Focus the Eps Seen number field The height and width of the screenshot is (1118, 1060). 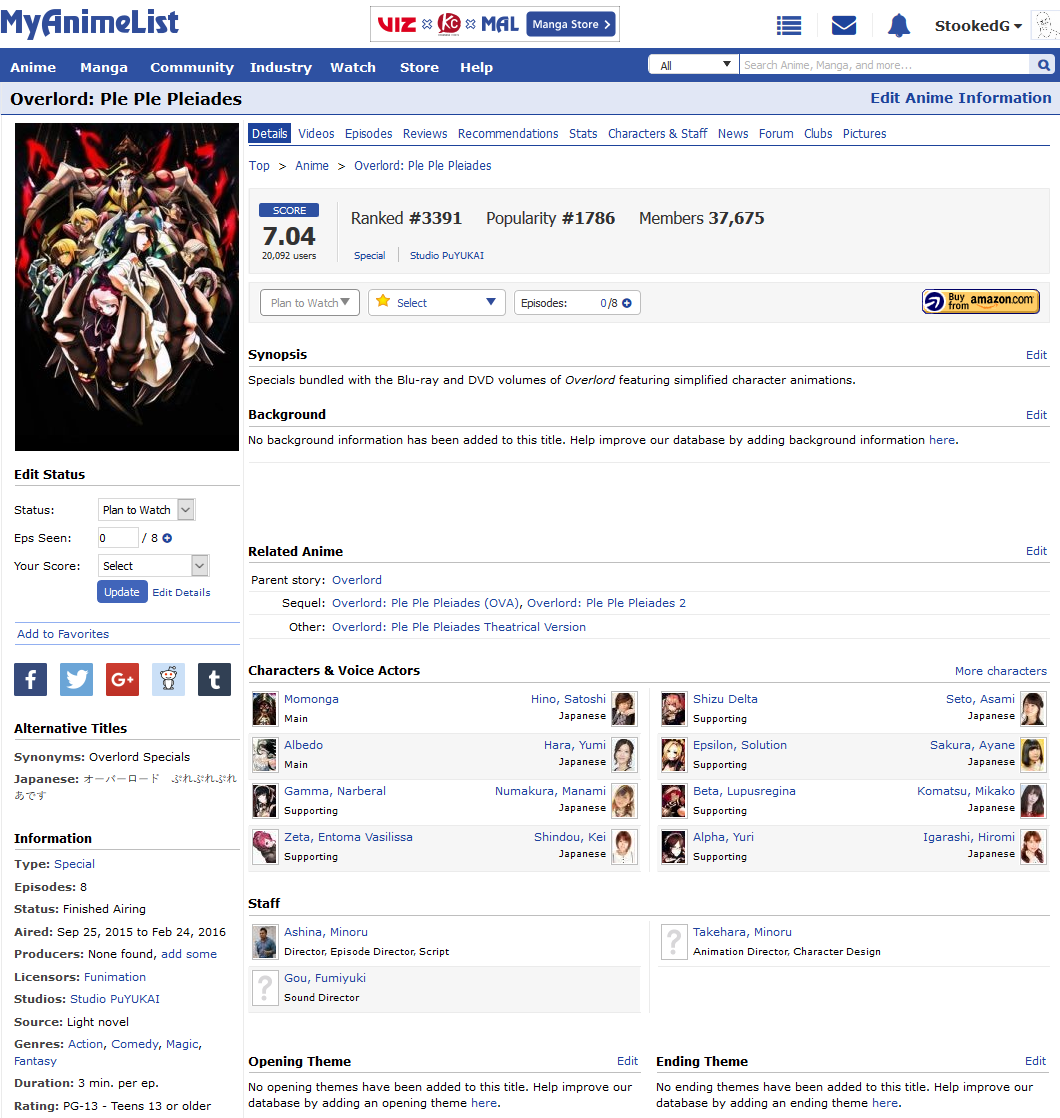[x=118, y=538]
